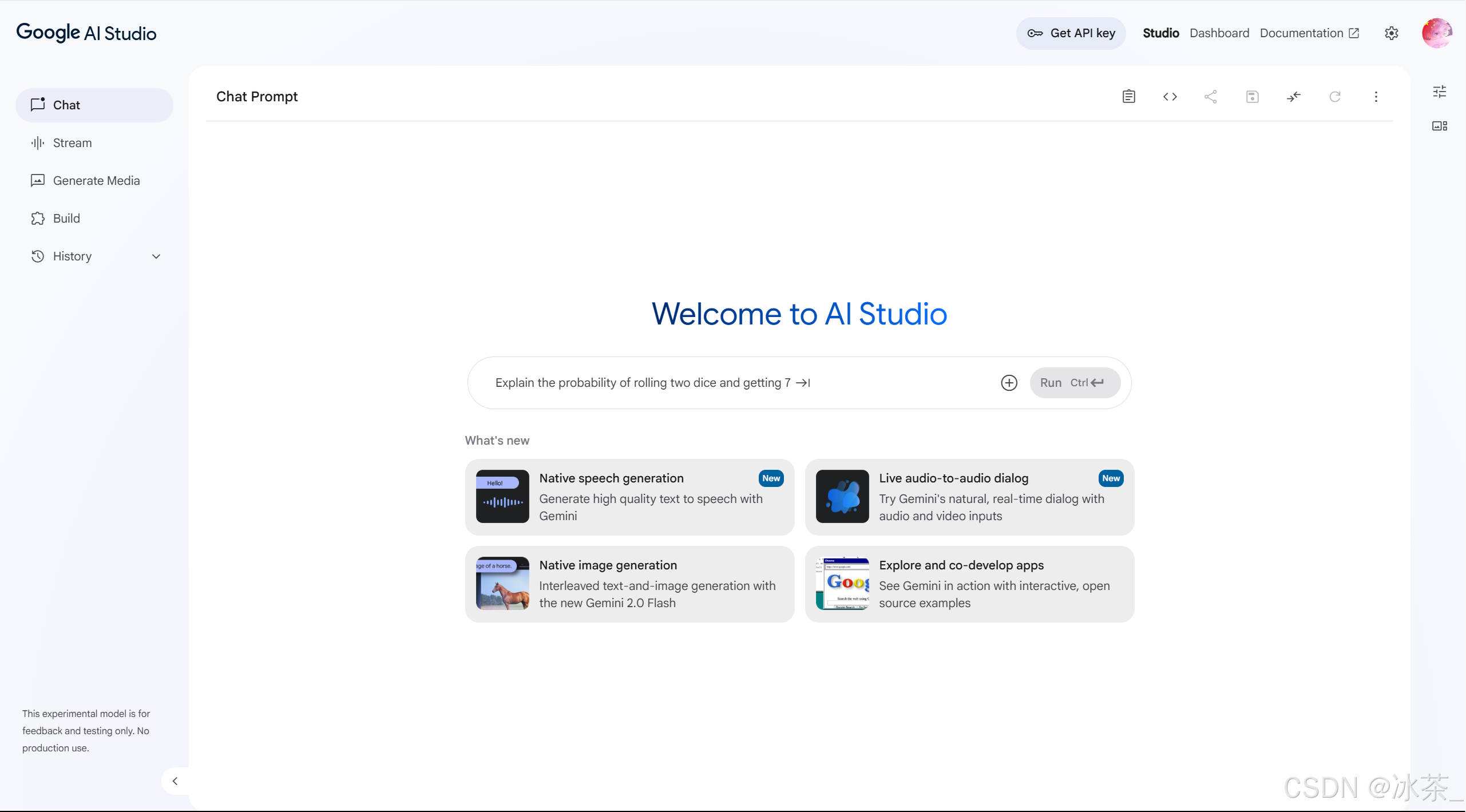Switch to the Dashboard tab

1219,33
